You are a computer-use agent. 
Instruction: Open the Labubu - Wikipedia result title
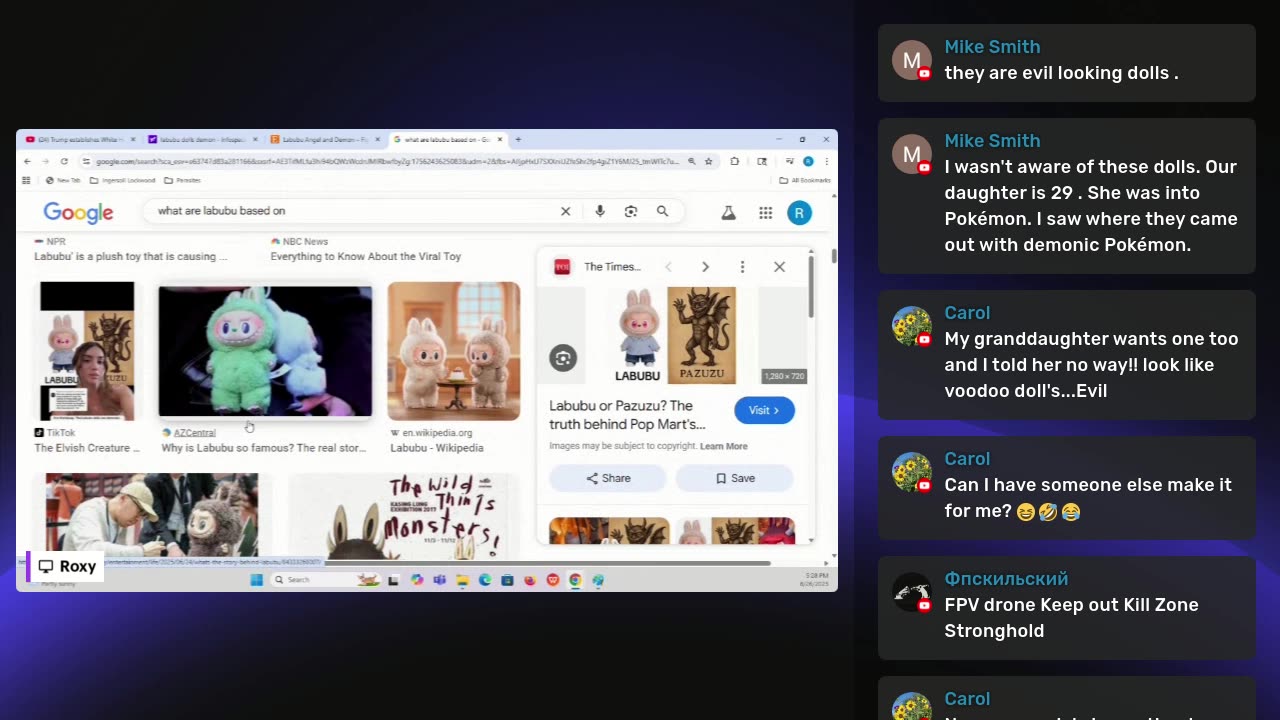(437, 448)
